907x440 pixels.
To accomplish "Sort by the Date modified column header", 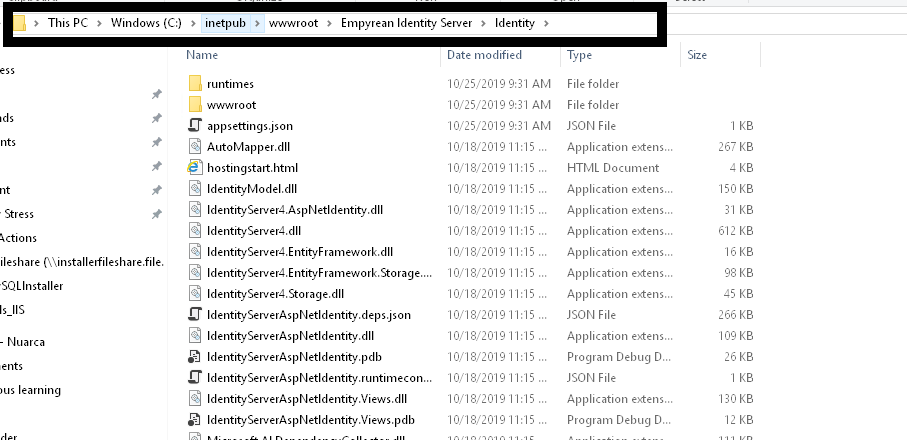I will point(484,55).
